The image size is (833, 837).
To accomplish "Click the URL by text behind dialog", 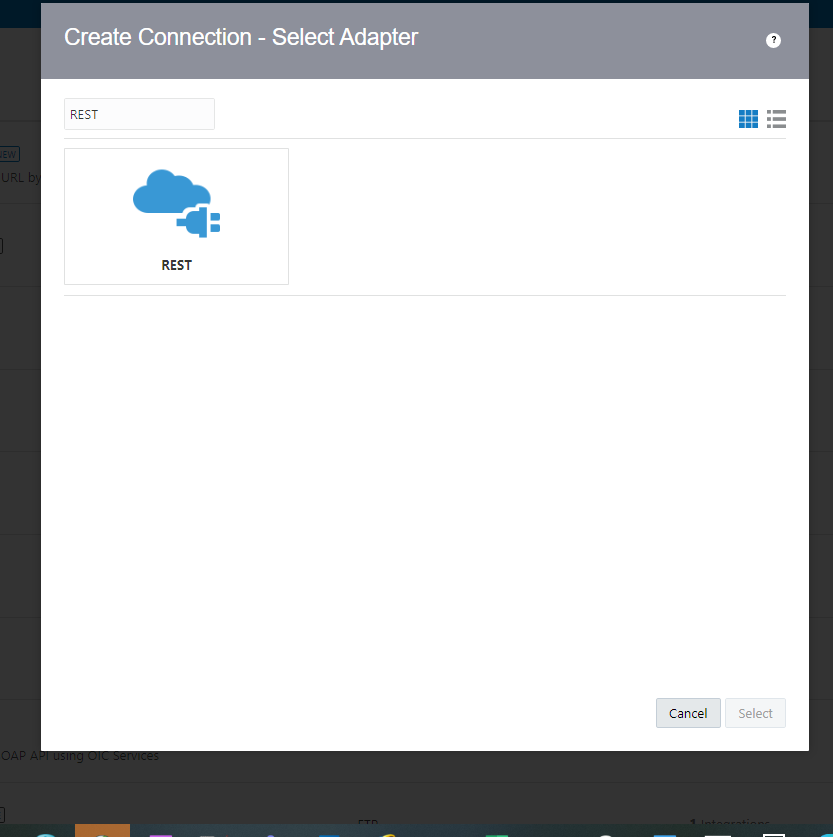I will tap(20, 177).
